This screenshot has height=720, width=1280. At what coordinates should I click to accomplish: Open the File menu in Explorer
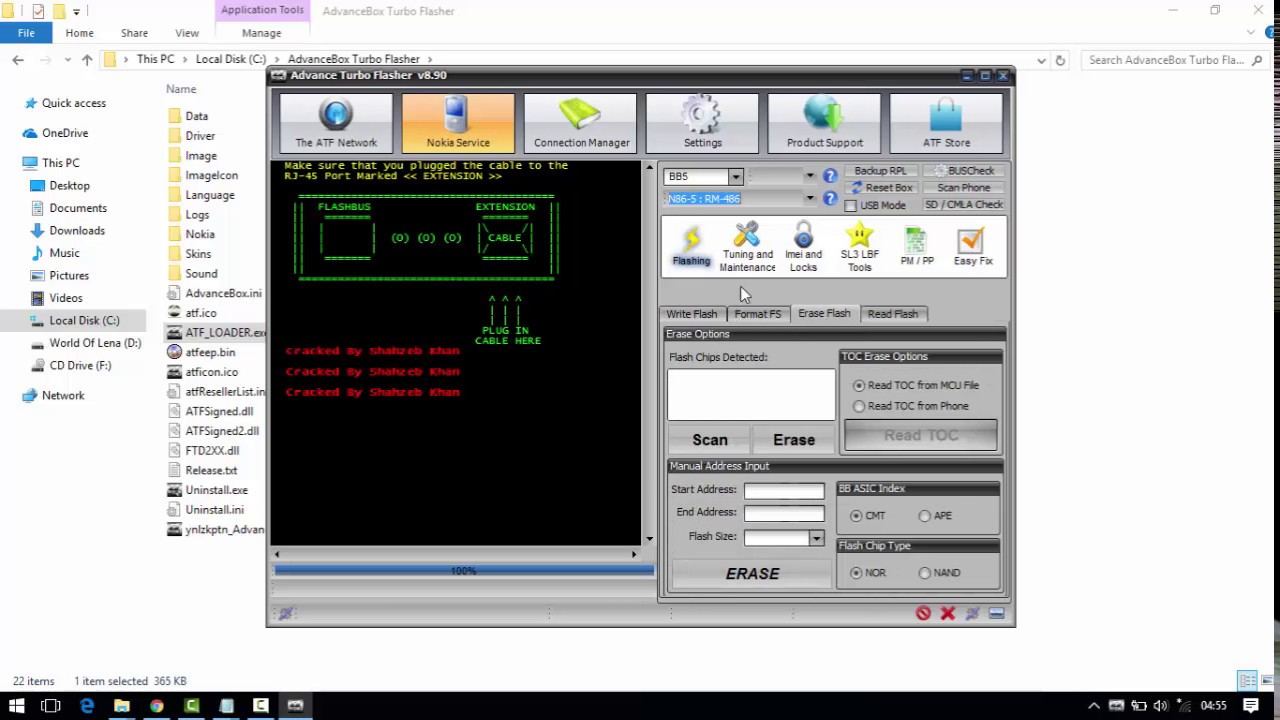(x=26, y=33)
